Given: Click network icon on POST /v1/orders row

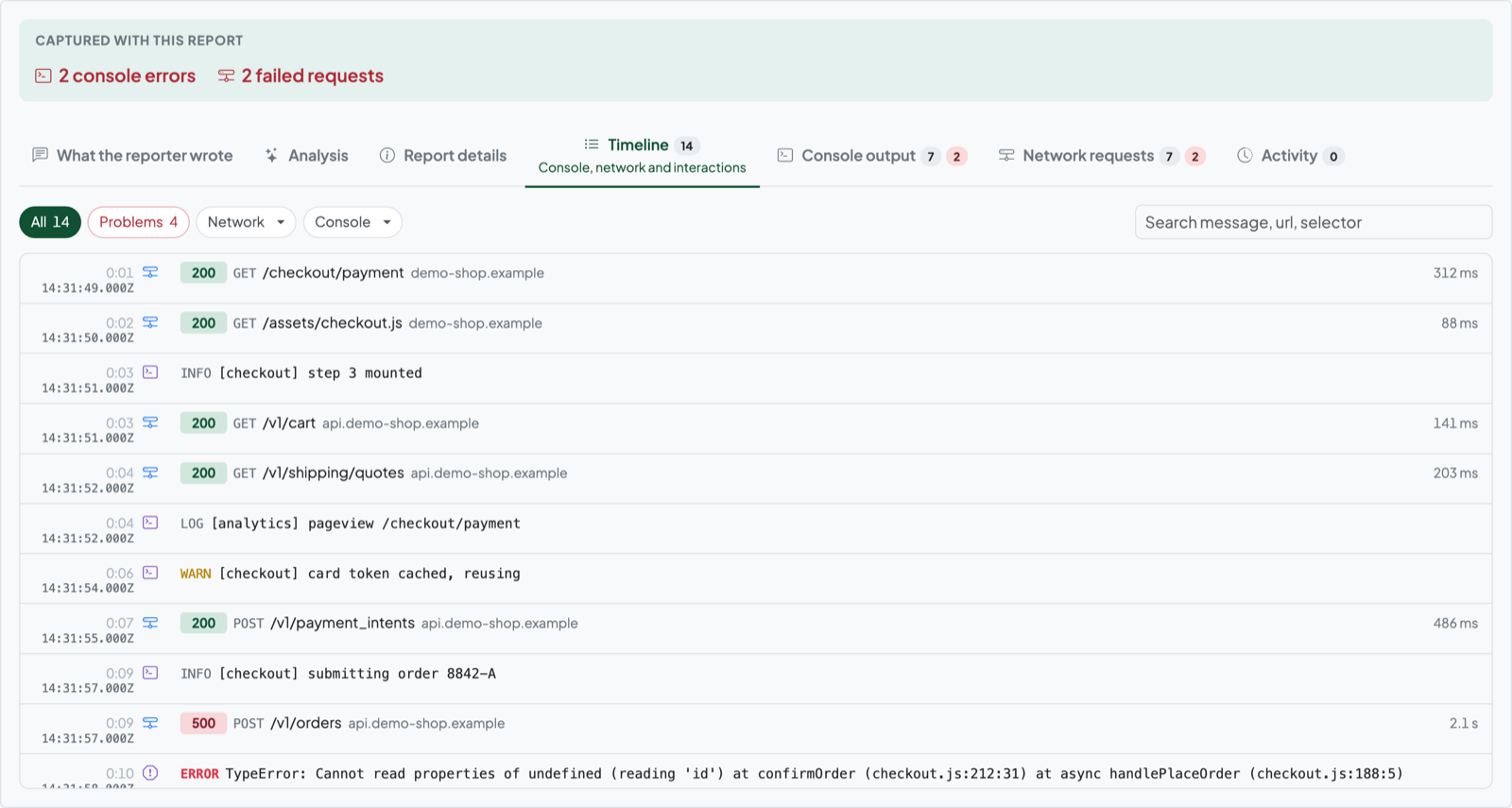Looking at the screenshot, I should [x=150, y=723].
